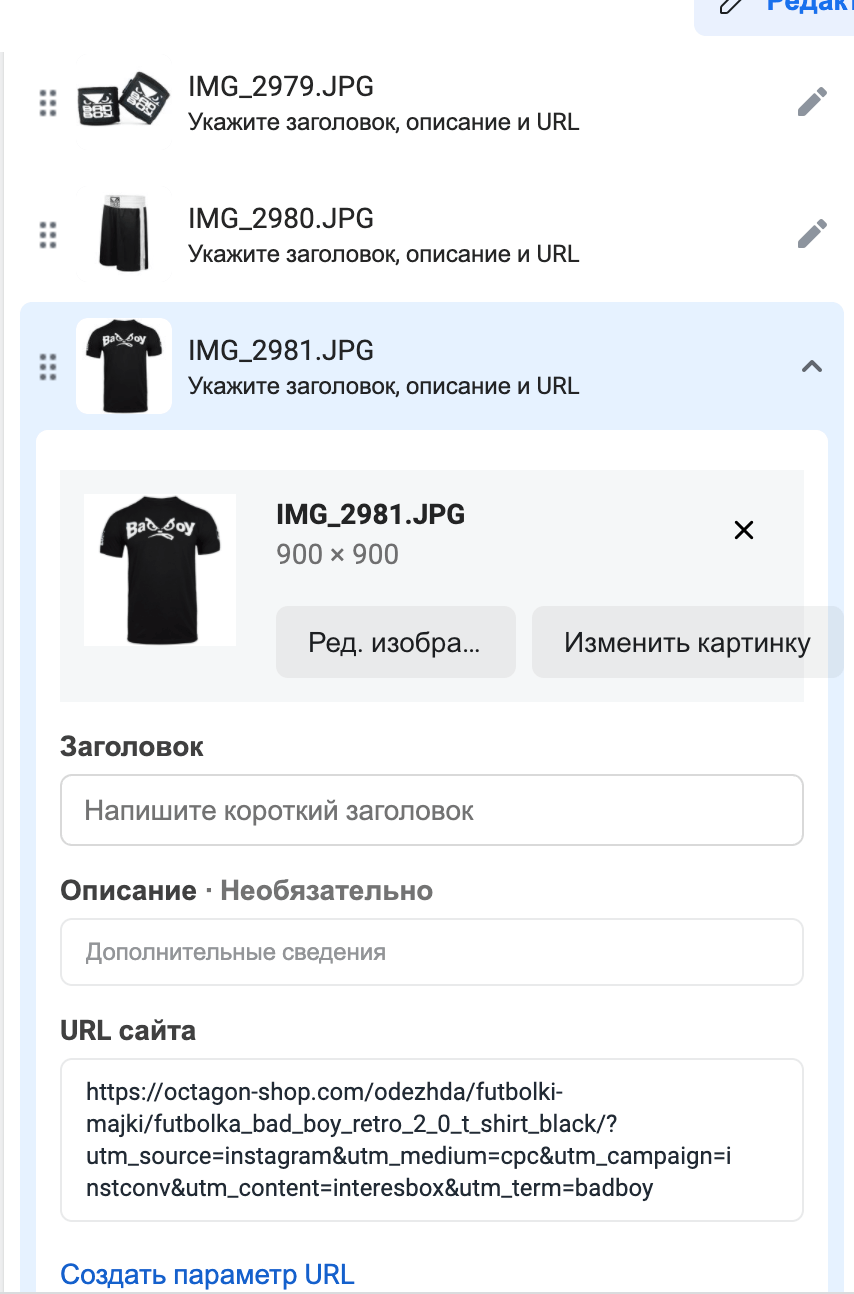This screenshot has width=854, height=1294.
Task: Click the "Редактировать" button at top right
Action: point(780,10)
